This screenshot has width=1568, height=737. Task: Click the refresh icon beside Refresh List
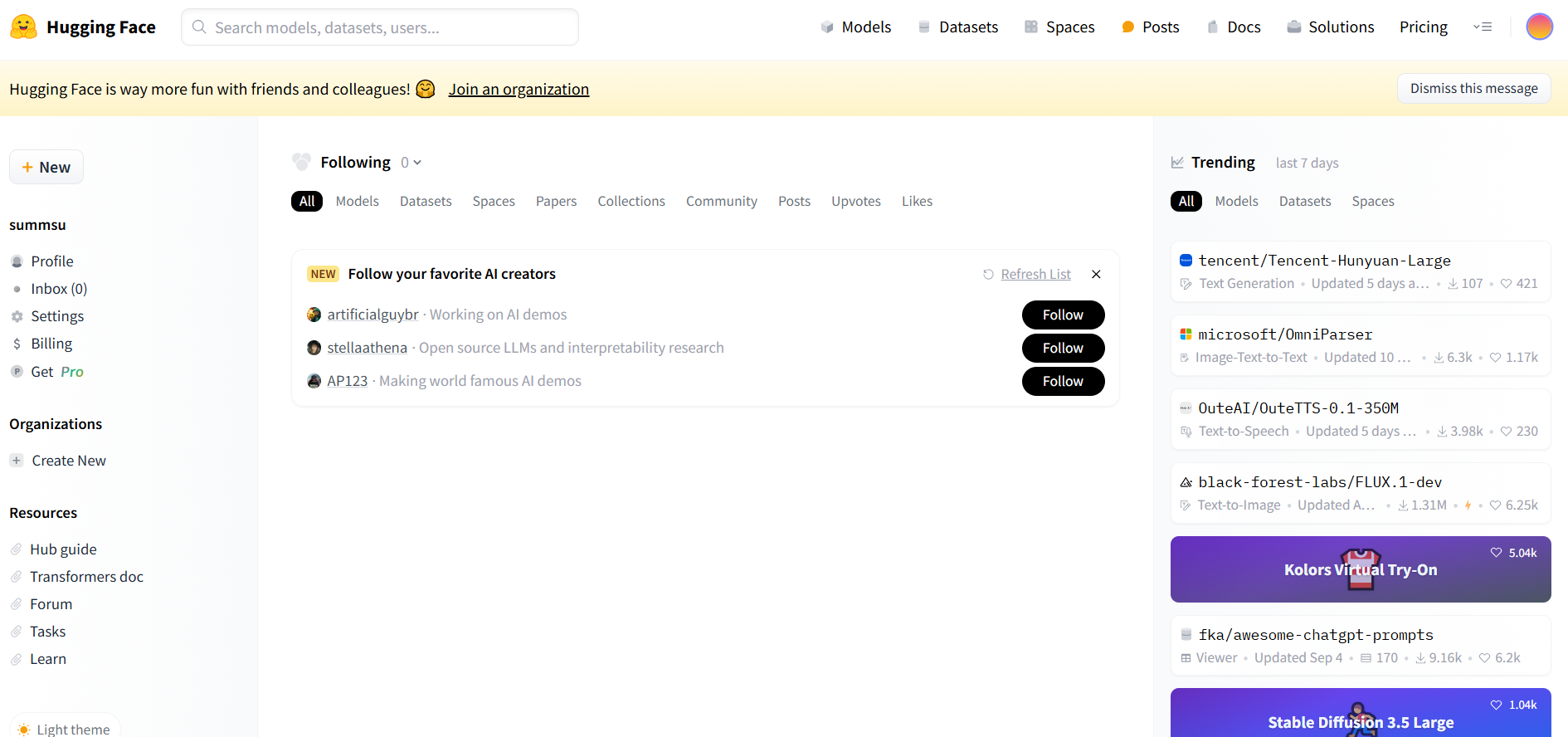point(988,274)
